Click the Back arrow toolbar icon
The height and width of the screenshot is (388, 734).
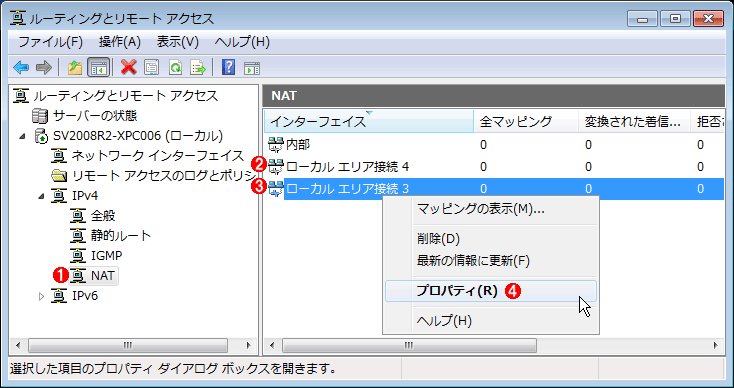point(21,68)
